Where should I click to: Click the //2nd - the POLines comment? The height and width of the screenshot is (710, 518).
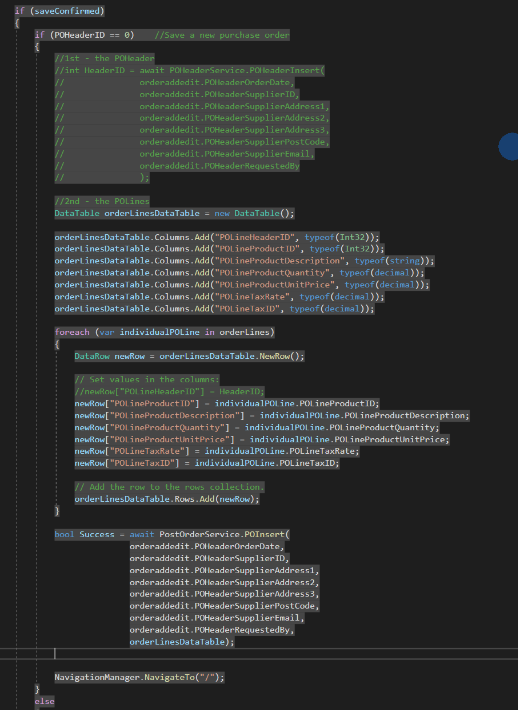(x=102, y=201)
